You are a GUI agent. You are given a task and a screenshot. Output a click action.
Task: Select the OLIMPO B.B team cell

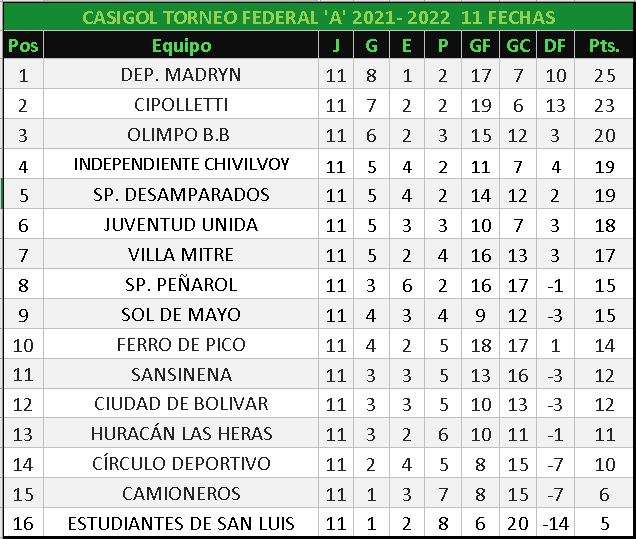tap(181, 135)
